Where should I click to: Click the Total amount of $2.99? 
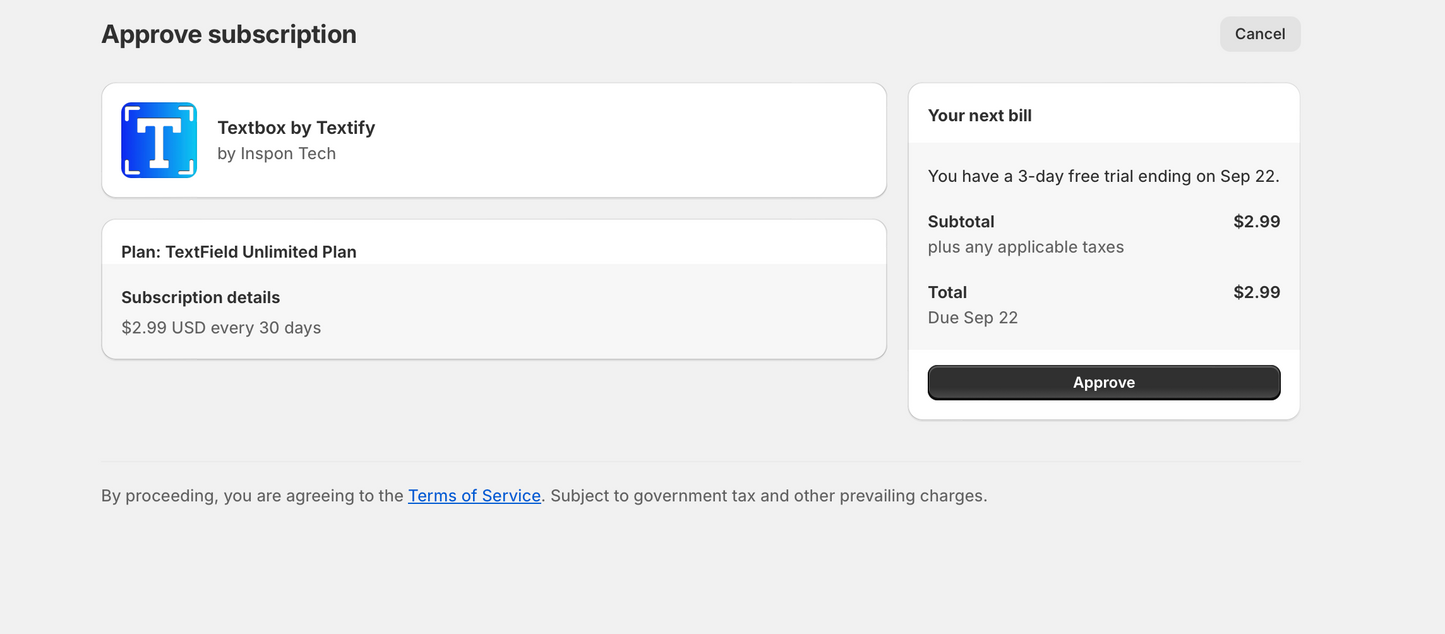1256,293
